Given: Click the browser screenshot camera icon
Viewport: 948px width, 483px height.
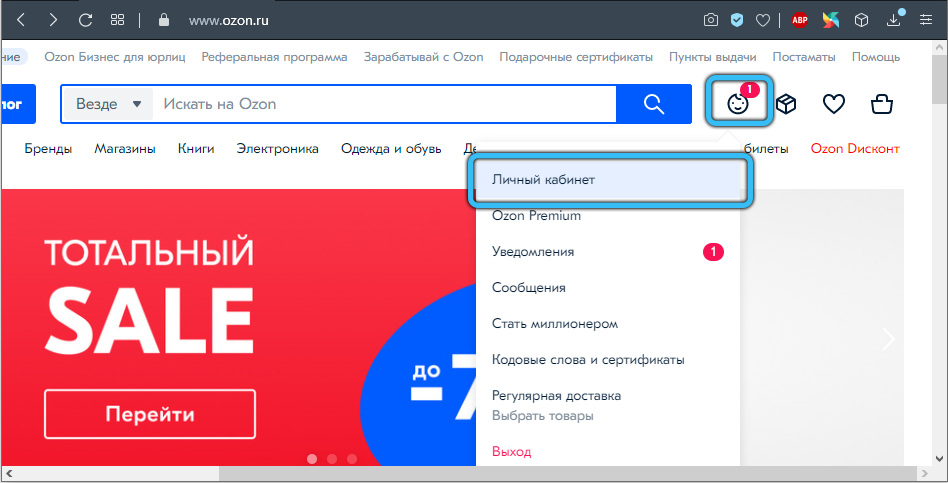Looking at the screenshot, I should point(710,20).
